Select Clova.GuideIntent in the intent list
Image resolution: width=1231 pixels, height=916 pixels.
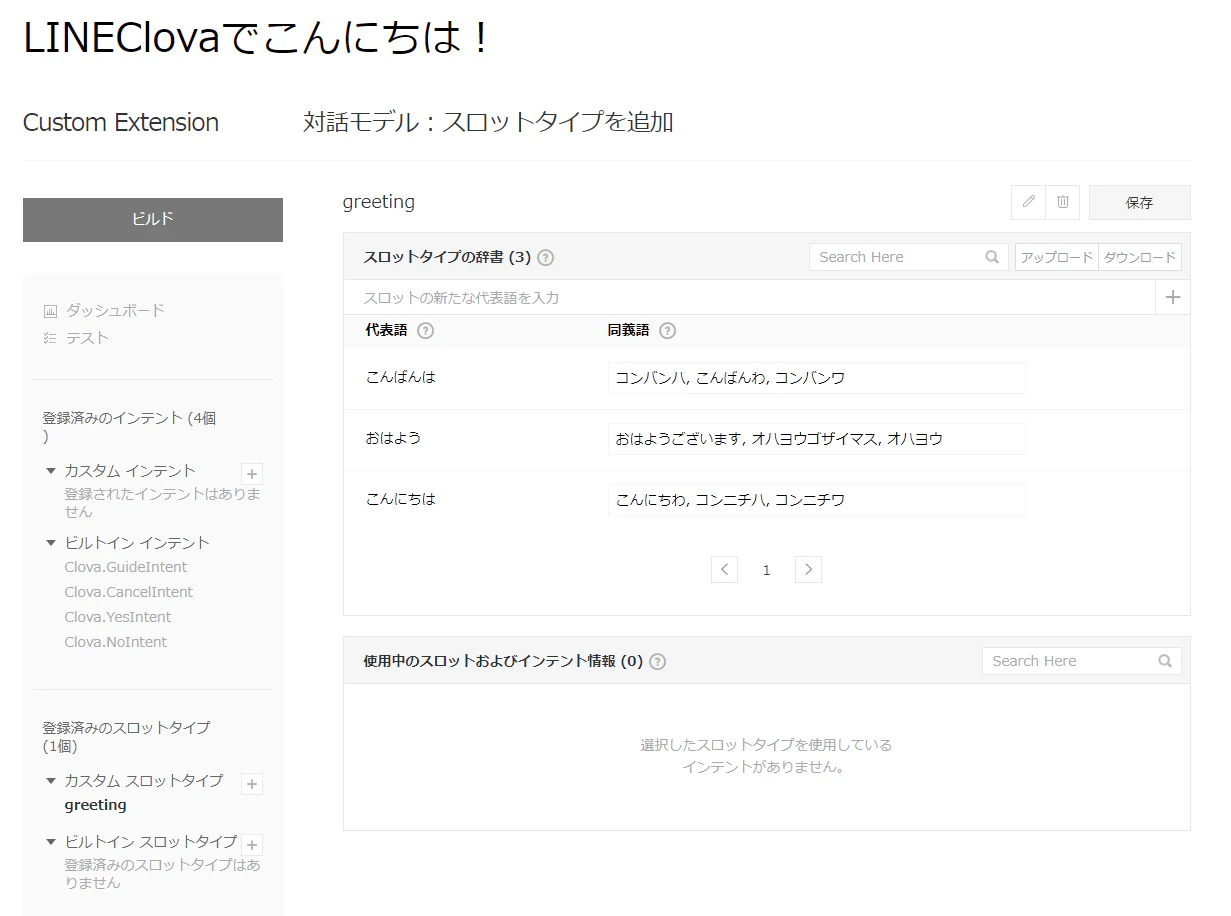(126, 567)
